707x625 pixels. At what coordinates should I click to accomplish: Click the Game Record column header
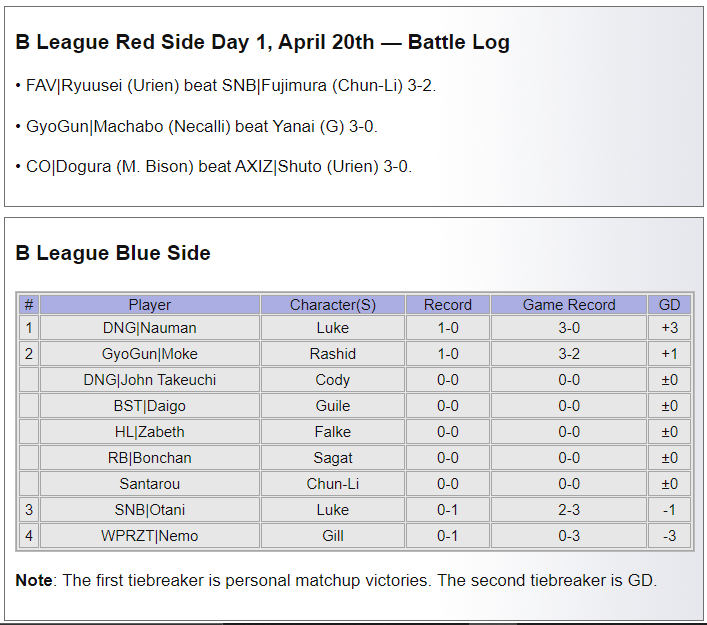tap(569, 305)
